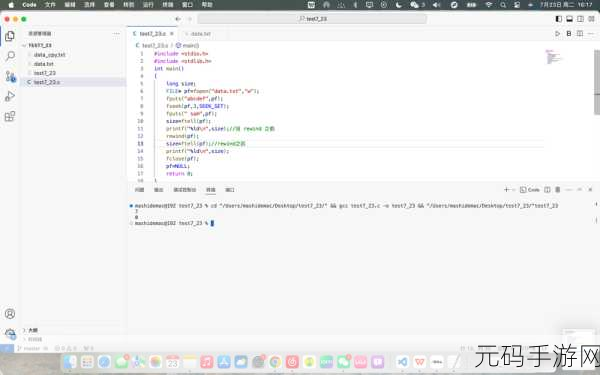Toggle primary sidebar visibility in title bar

tap(559, 19)
